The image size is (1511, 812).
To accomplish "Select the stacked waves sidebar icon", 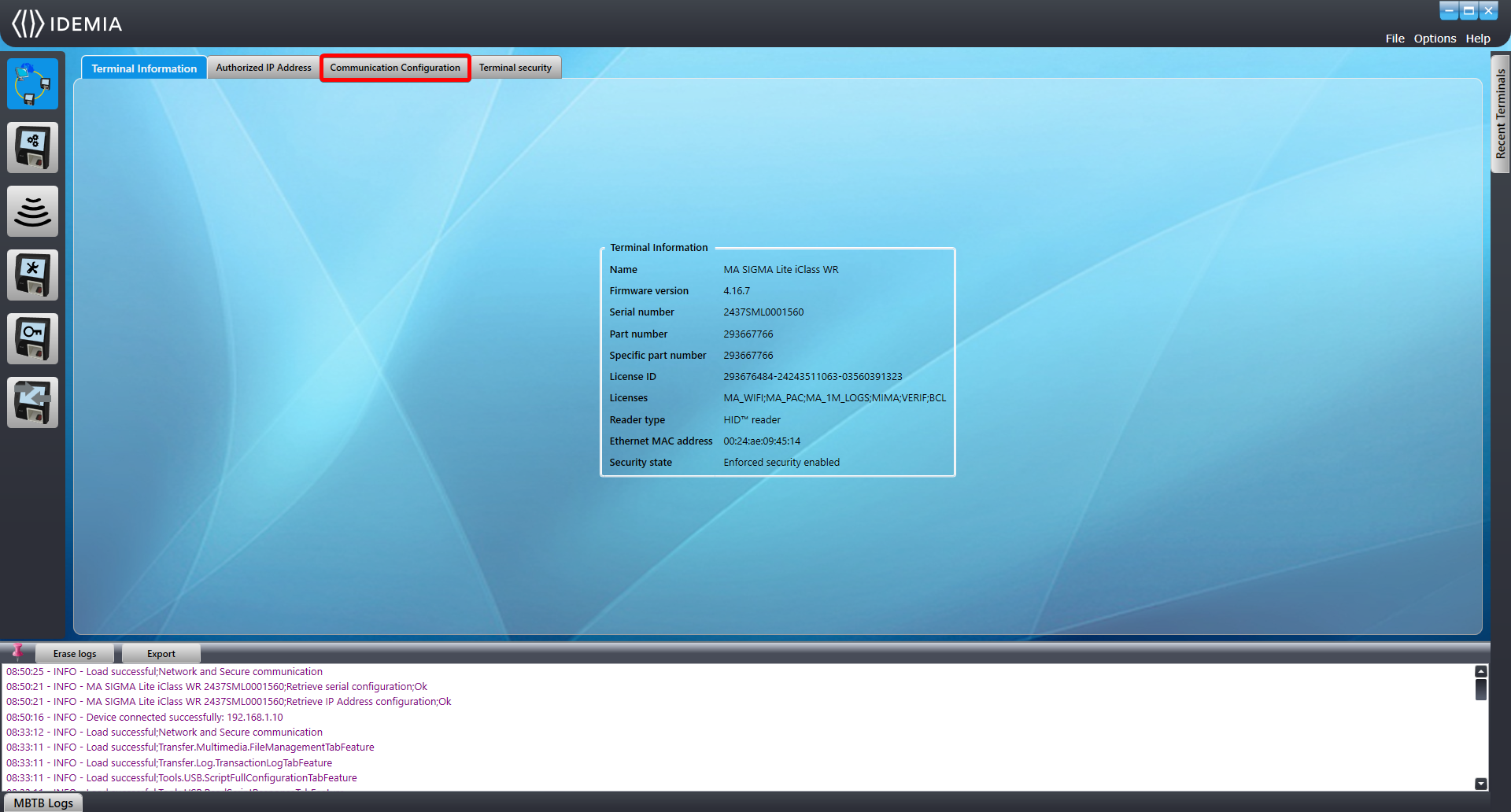I will coord(33,211).
